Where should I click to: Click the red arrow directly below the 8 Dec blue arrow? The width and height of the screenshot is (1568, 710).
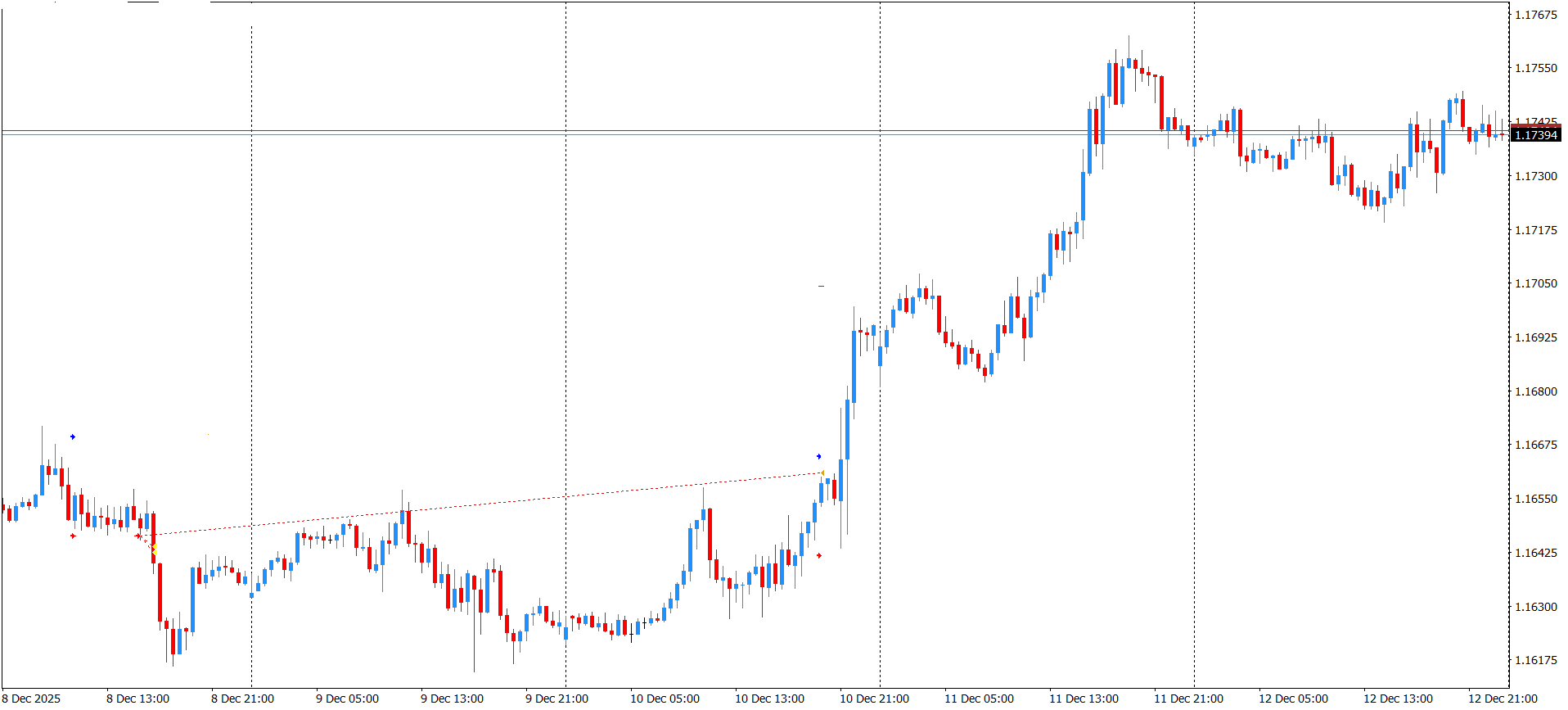(x=73, y=536)
